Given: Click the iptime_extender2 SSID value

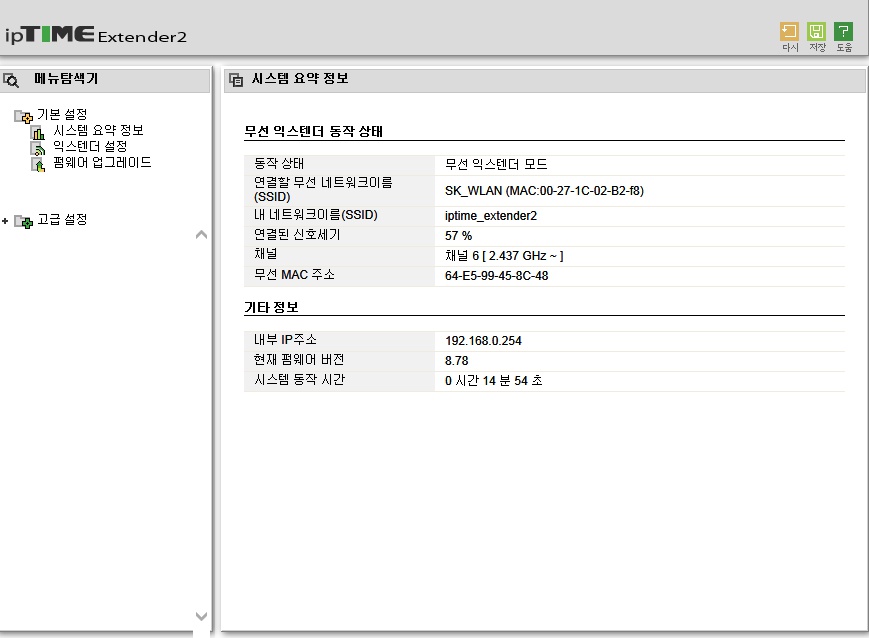Looking at the screenshot, I should pyautogui.click(x=491, y=216).
